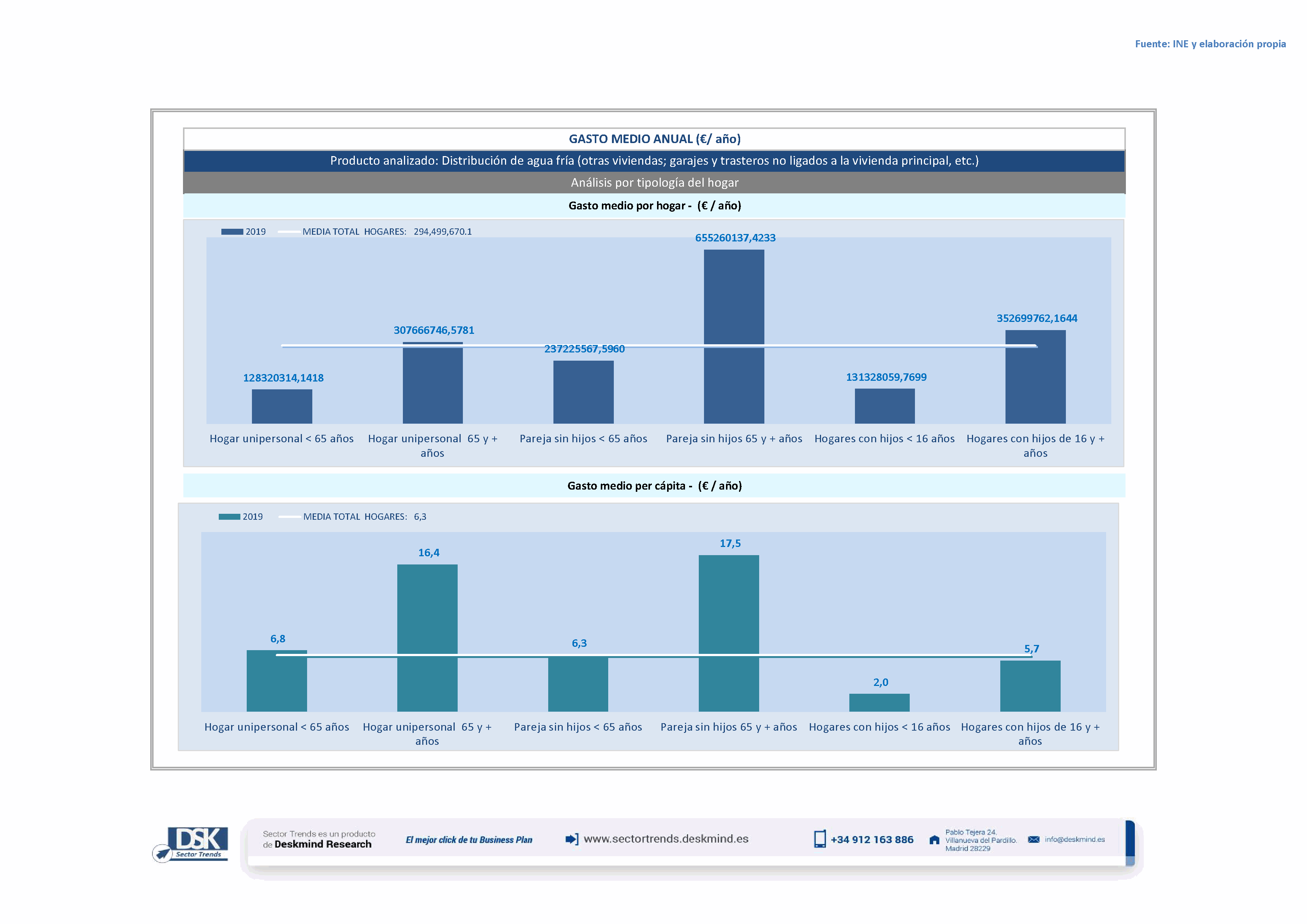
Task: Open www.sectortrends.deskmind.es link
Action: [666, 839]
